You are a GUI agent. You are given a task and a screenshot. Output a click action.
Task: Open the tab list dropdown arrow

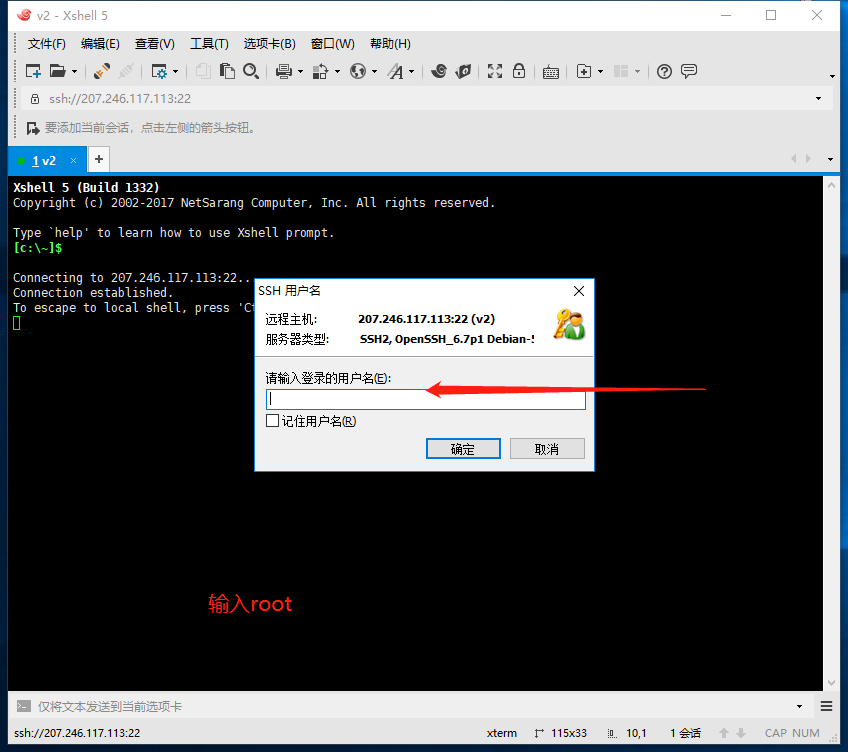pos(830,159)
